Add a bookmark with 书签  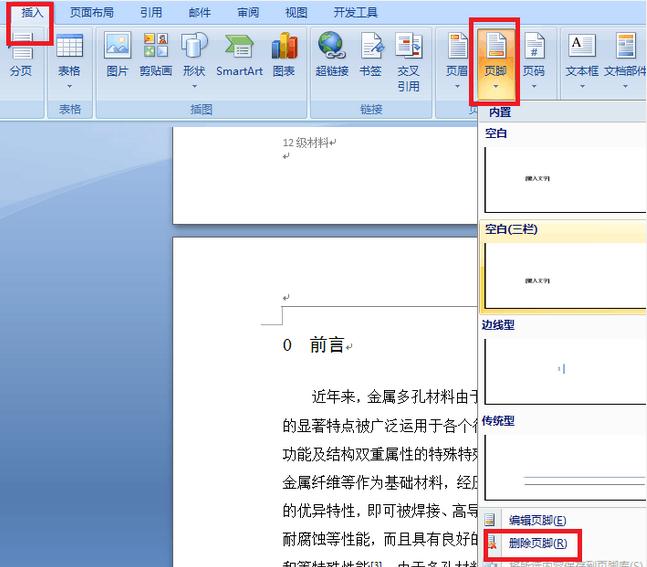point(371,54)
